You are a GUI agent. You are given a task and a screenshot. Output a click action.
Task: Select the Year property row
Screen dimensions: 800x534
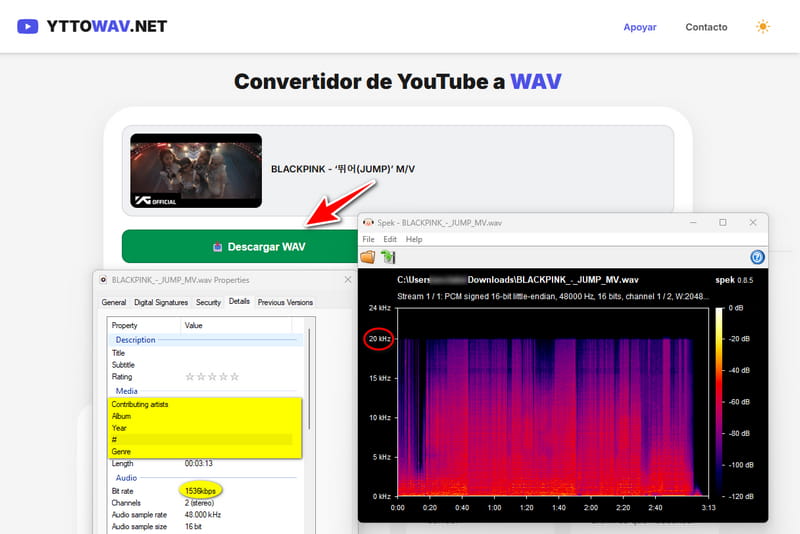point(205,428)
